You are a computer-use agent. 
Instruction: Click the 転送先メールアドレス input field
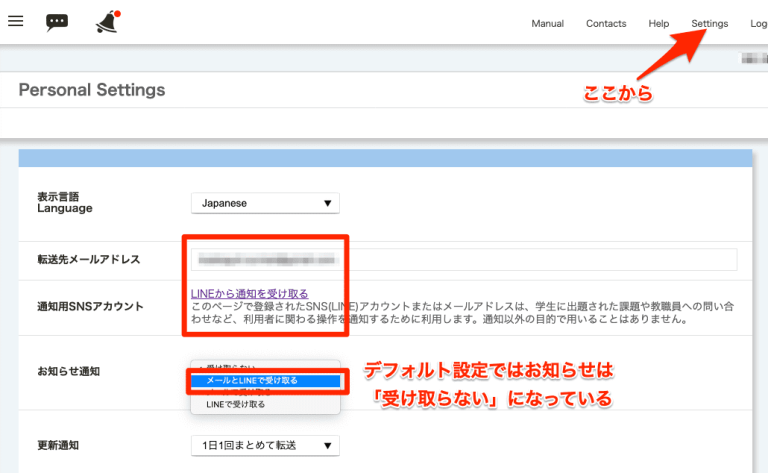coord(464,260)
